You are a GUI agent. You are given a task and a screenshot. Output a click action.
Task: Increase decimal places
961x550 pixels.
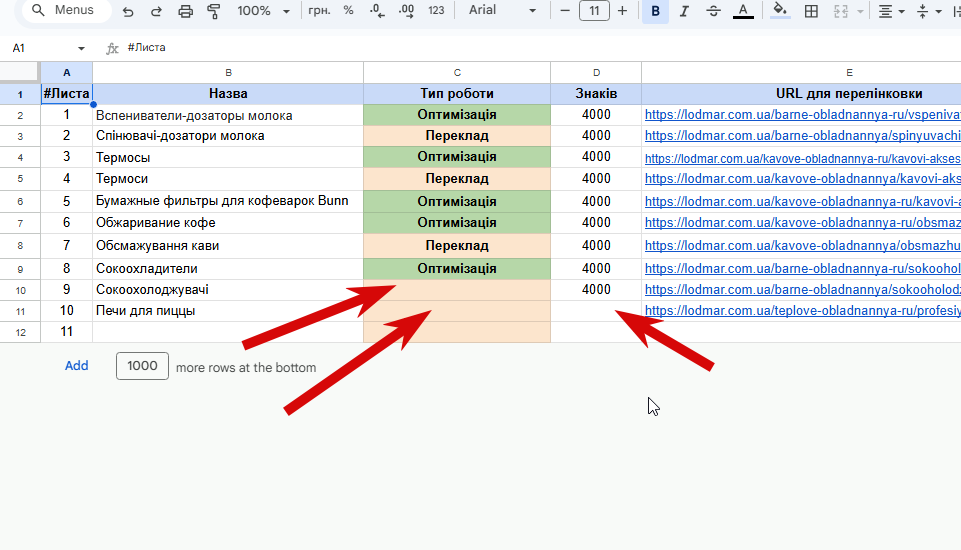click(x=406, y=11)
